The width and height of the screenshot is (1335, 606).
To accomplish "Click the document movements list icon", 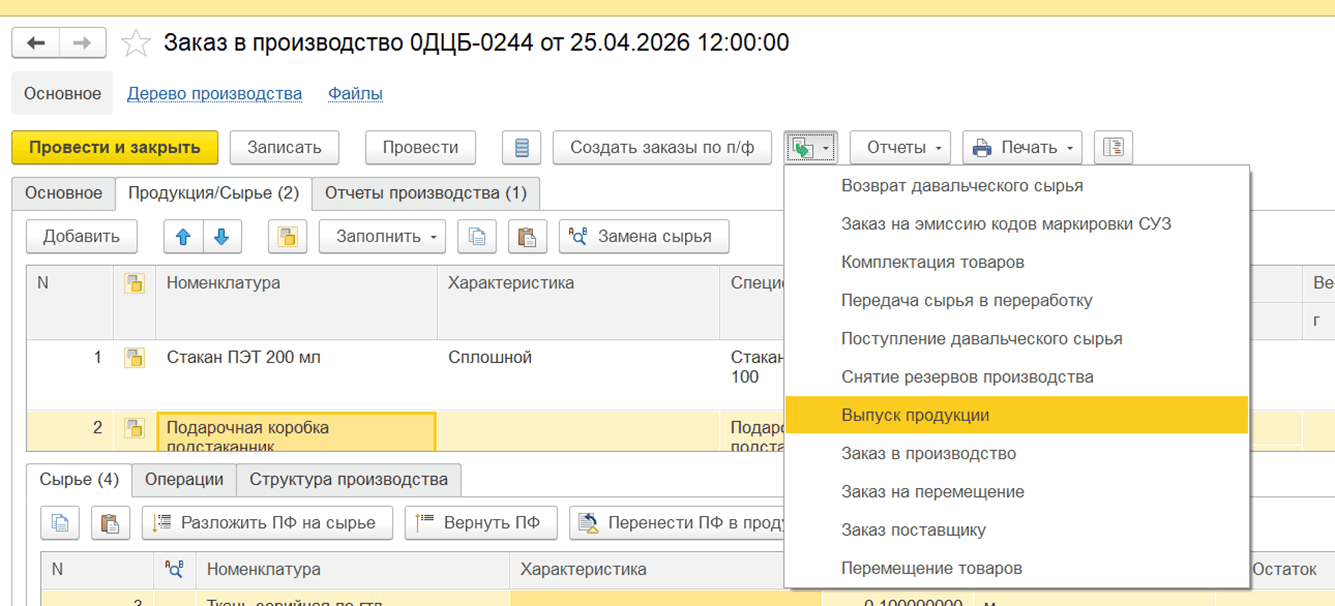I will click(x=520, y=147).
